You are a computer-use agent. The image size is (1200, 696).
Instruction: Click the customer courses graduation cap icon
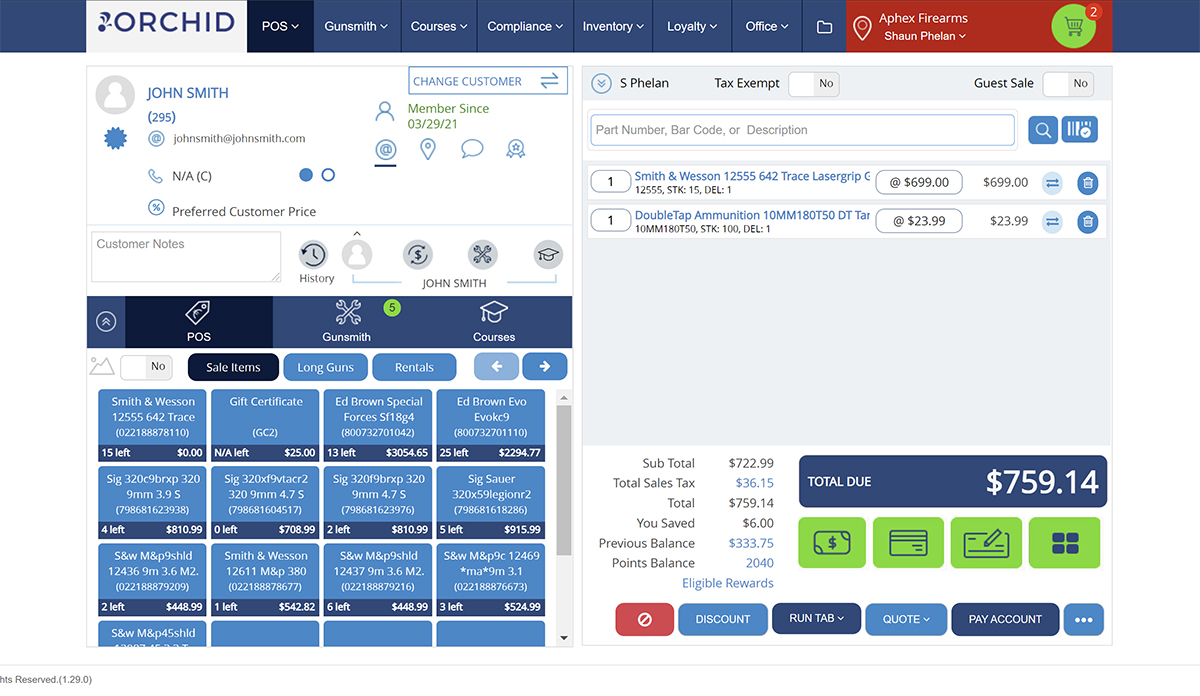[x=548, y=254]
